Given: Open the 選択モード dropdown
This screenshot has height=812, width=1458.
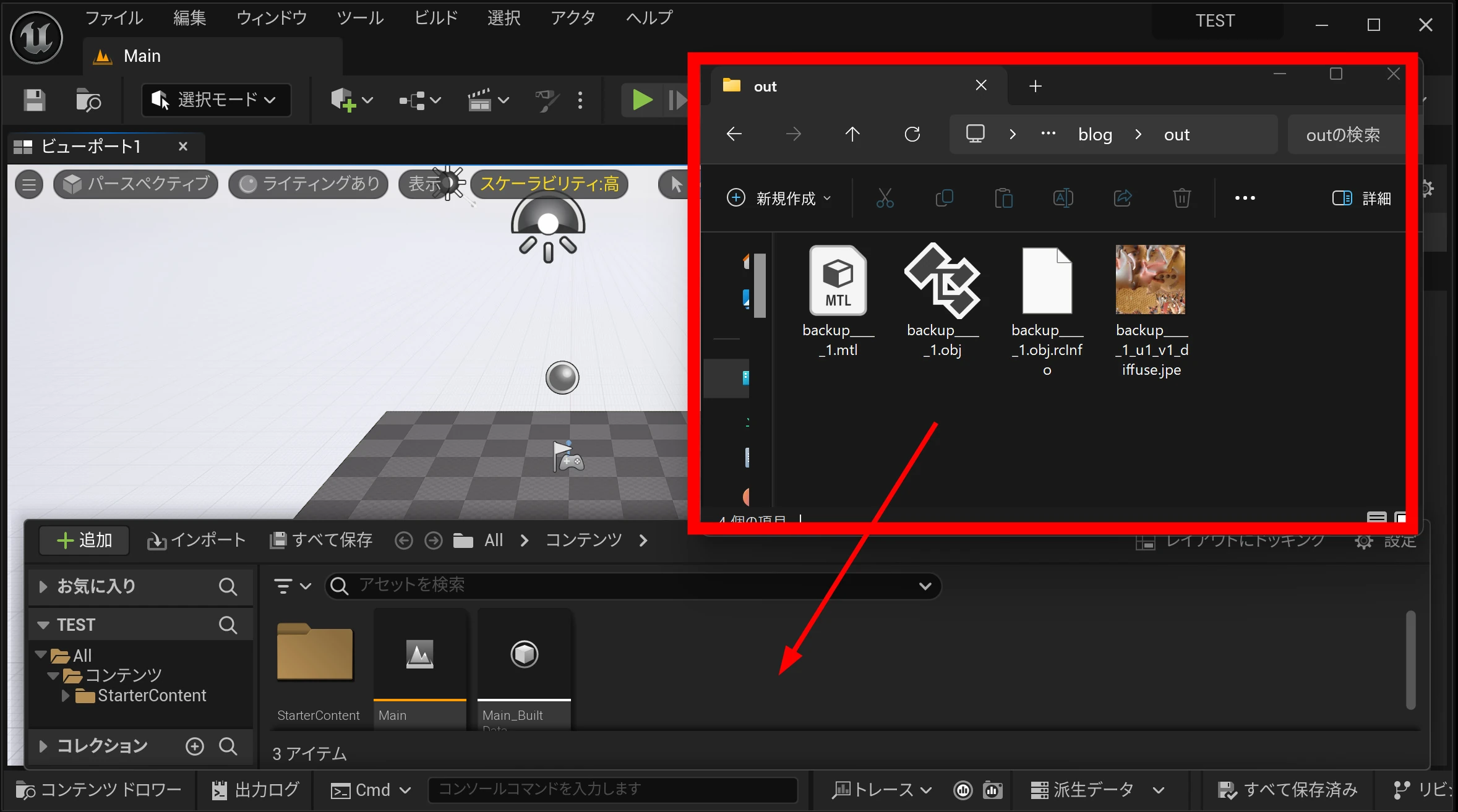Looking at the screenshot, I should 216,100.
